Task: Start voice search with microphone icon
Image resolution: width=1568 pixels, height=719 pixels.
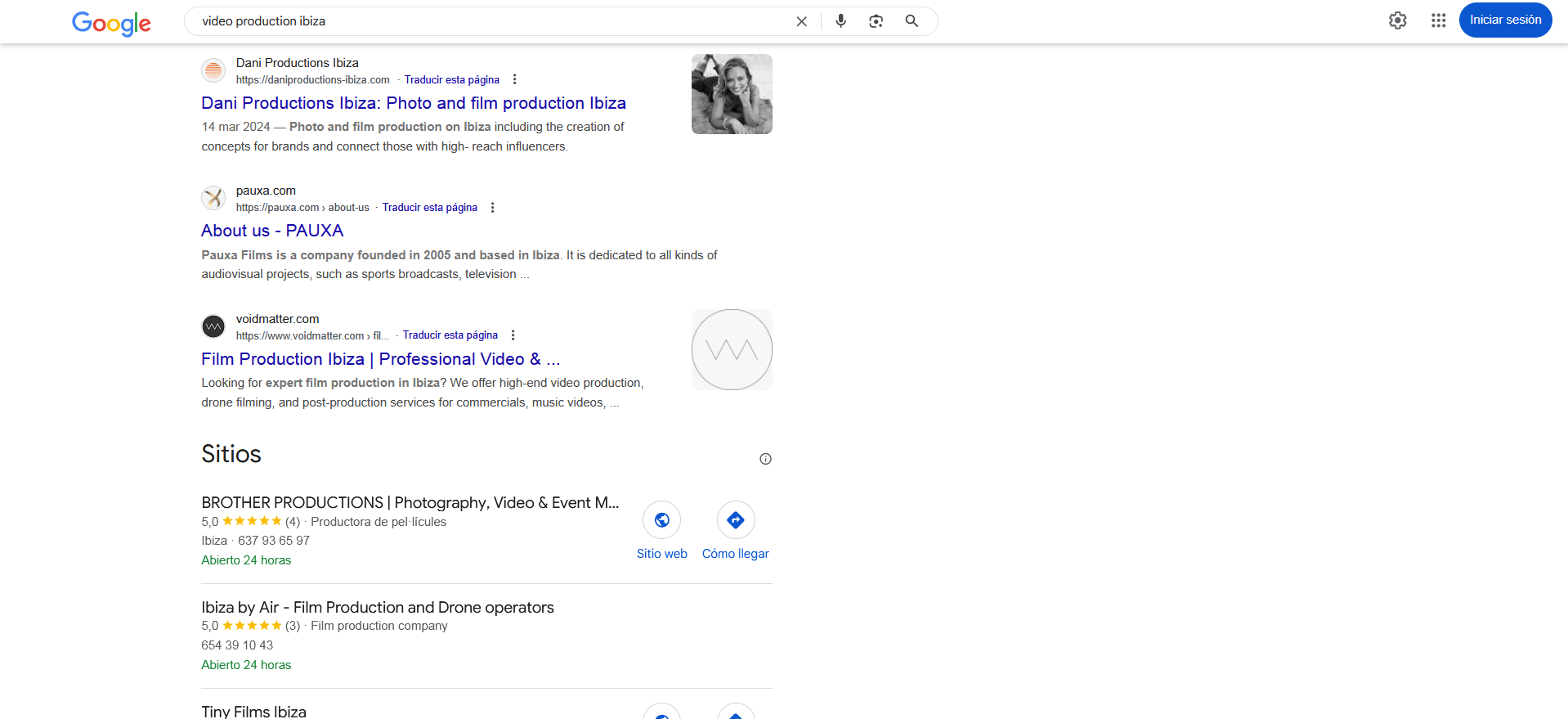Action: 840,21
